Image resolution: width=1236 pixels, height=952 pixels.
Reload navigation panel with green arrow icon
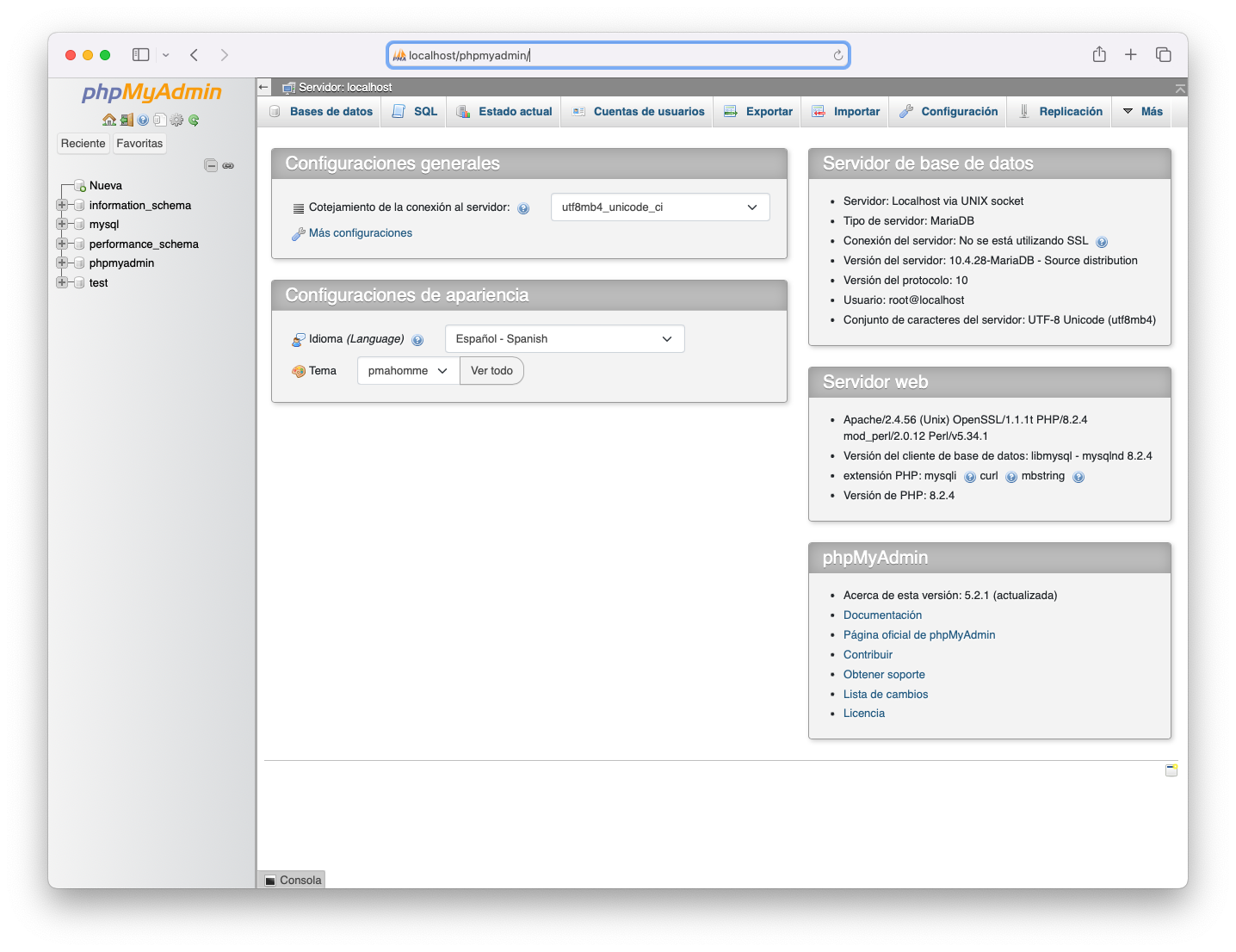point(194,121)
